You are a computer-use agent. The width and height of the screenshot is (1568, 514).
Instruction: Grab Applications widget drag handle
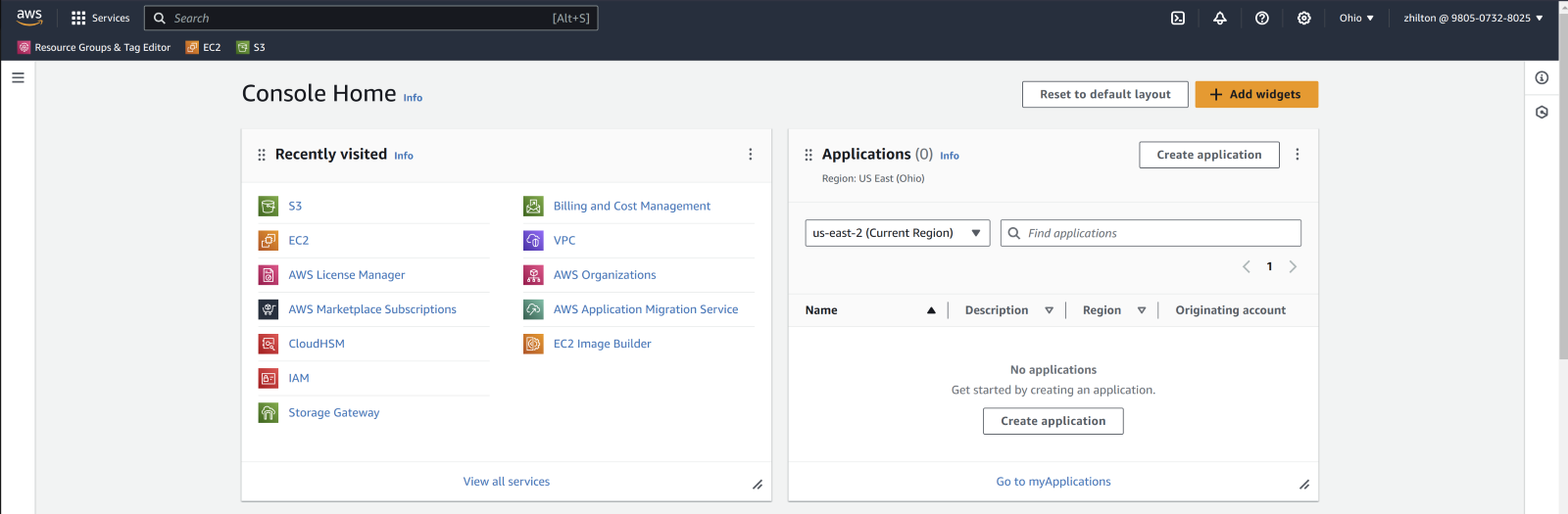point(808,155)
